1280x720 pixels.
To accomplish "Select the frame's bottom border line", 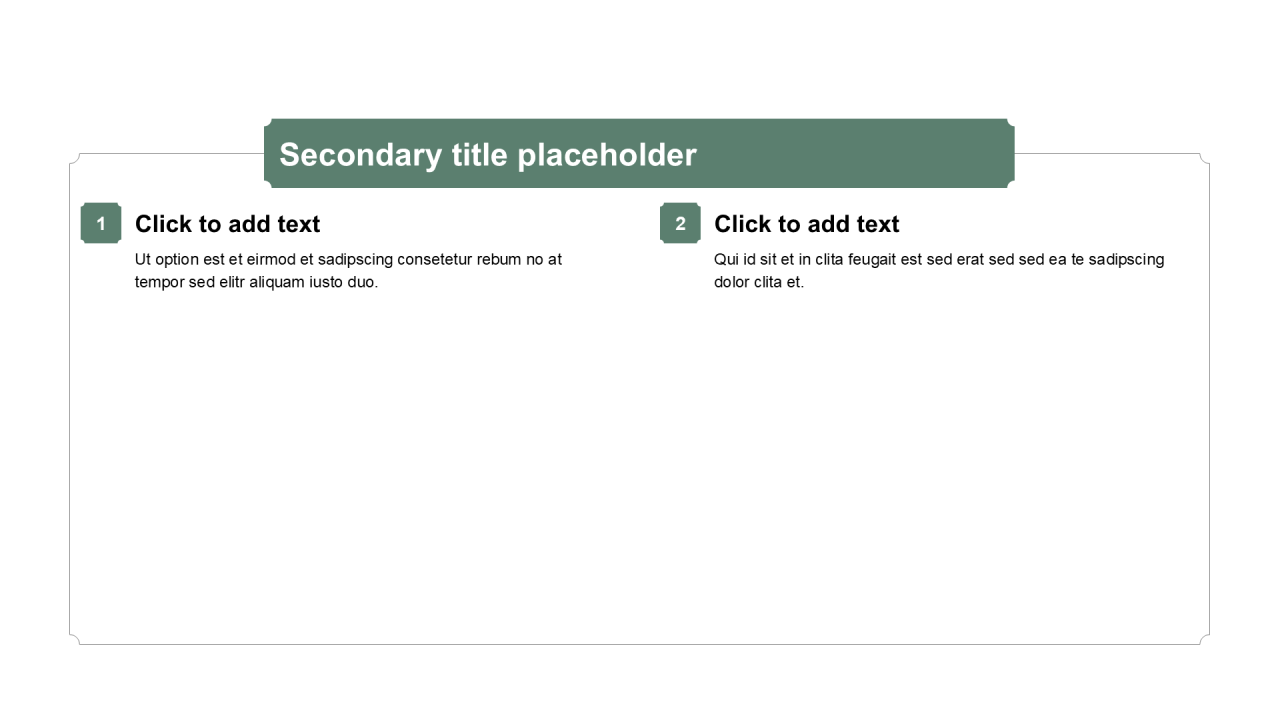I will [640, 644].
